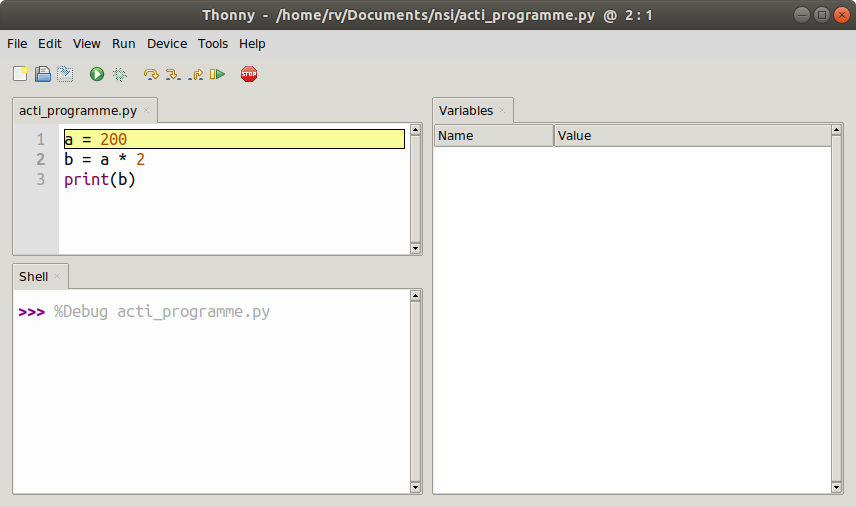The image size is (856, 507).
Task: Click the highlighted line 'a = 200'
Action: (x=234, y=139)
